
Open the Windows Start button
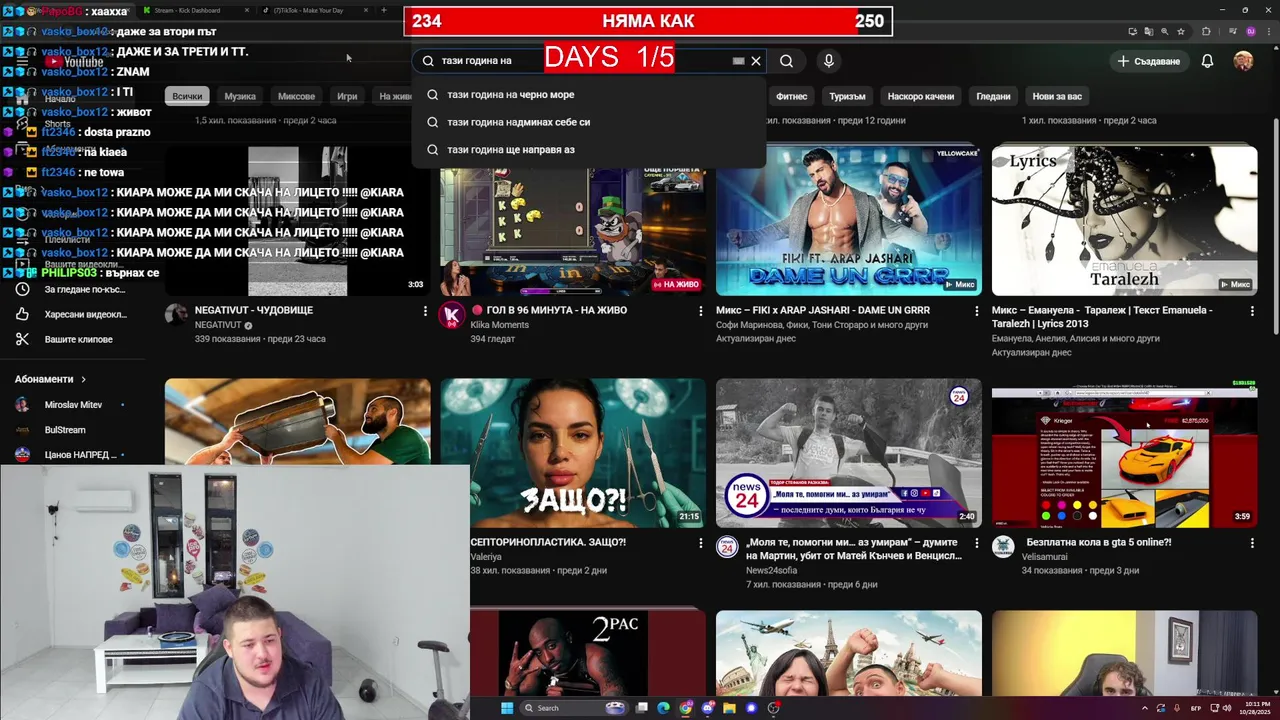click(506, 708)
